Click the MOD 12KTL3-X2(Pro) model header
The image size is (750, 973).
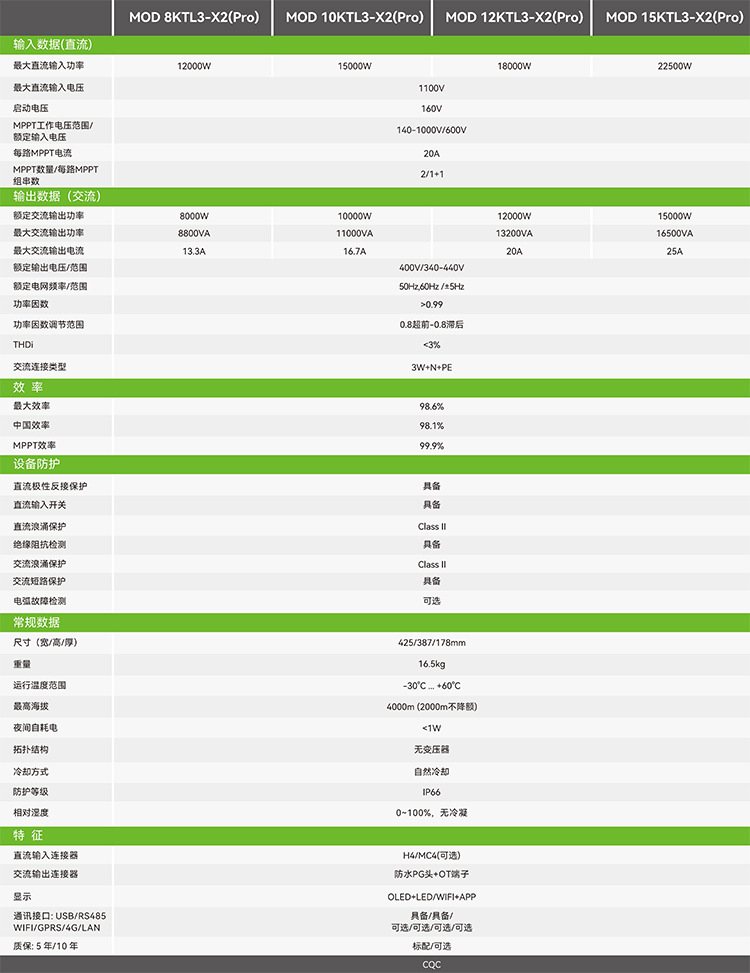coord(514,17)
